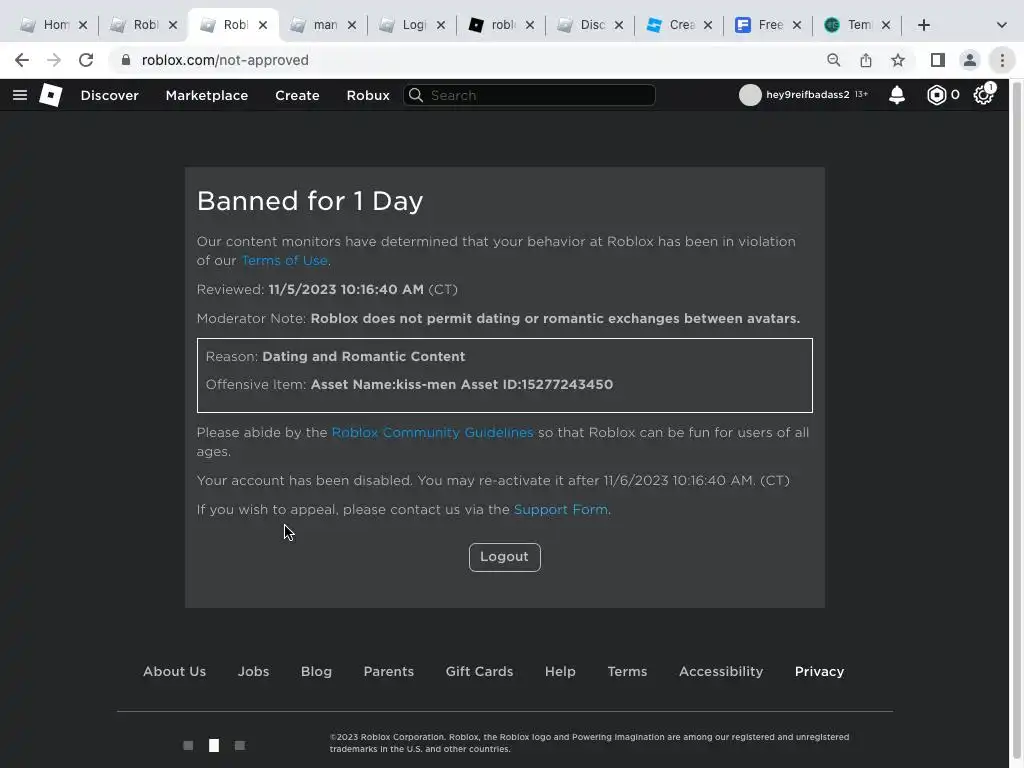The height and width of the screenshot is (768, 1024).
Task: Open Parents footer link
Action: [389, 671]
